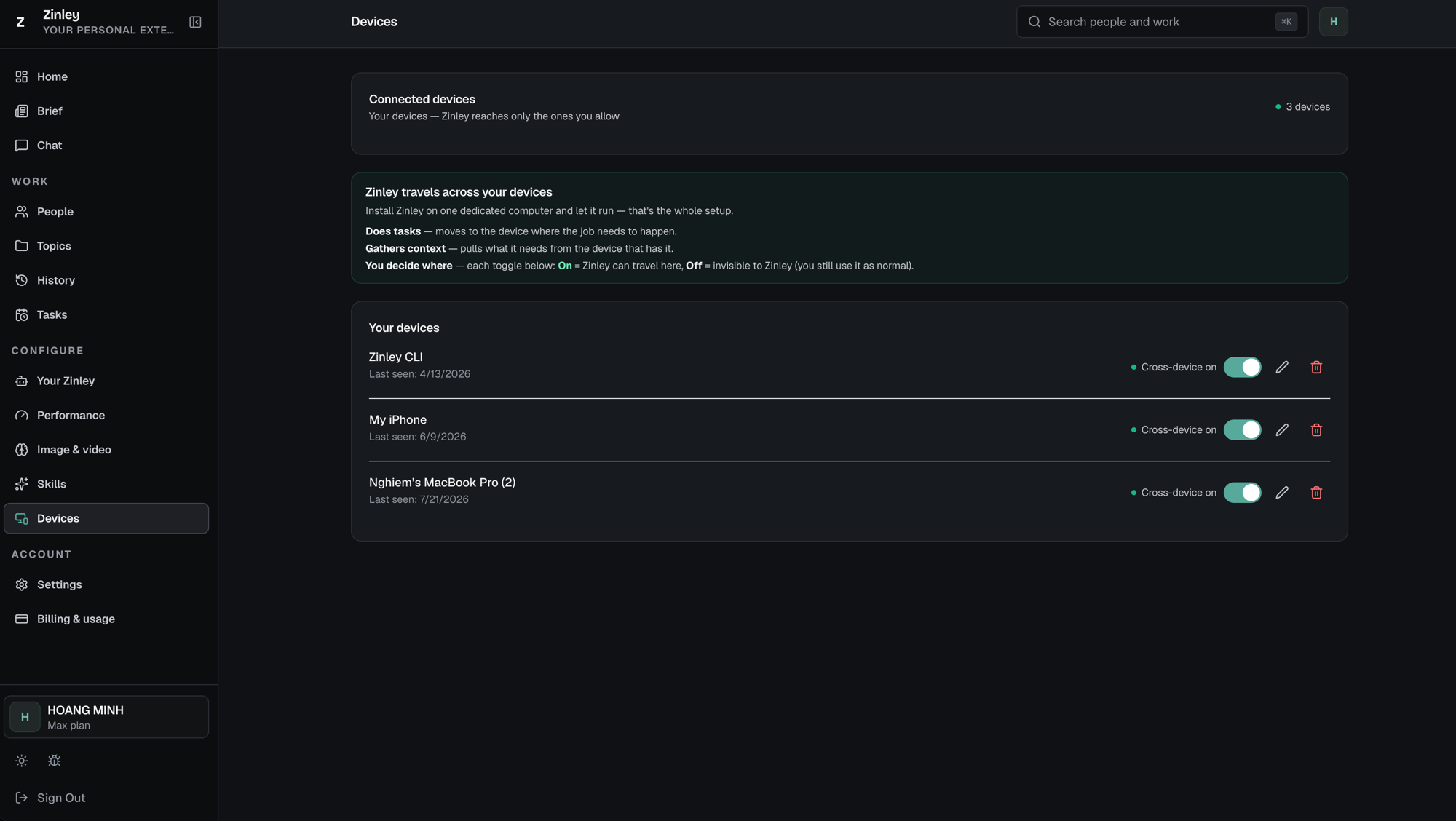Toggle cross-device for Nghiem's MacBook Pro
Viewport: 1456px width, 821px height.
coord(1242,493)
